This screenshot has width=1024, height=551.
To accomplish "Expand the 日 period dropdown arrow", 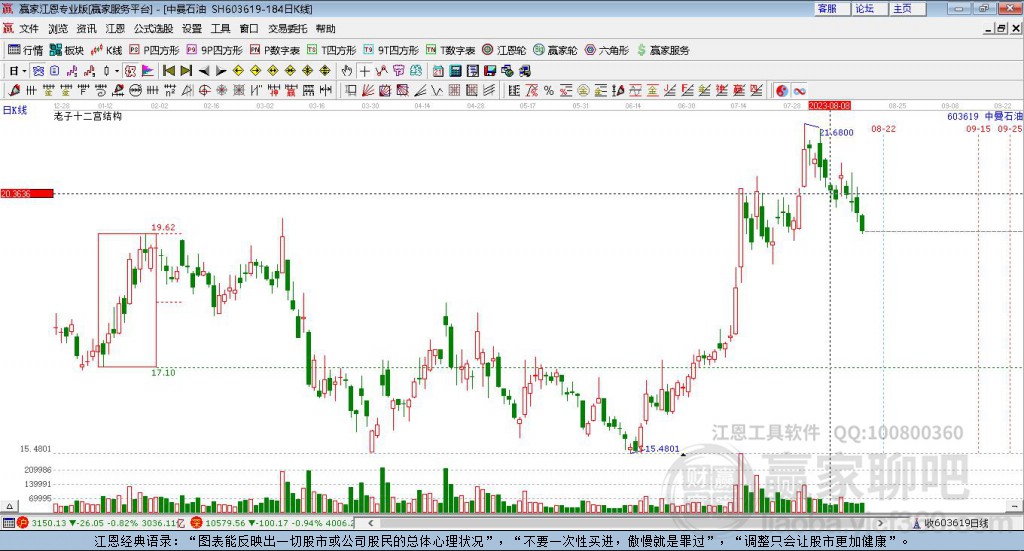I will (24, 71).
